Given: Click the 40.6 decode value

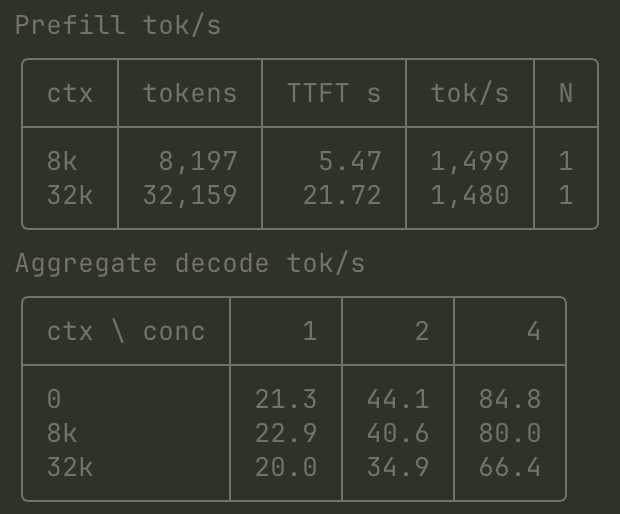Looking at the screenshot, I should coord(398,433).
